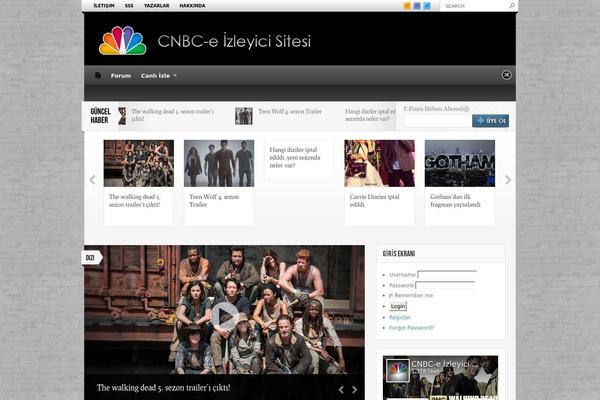Click featured title The walking dead 5. sezon trailer'ı çıktı!
This screenshot has width=600, height=400.
(x=163, y=388)
